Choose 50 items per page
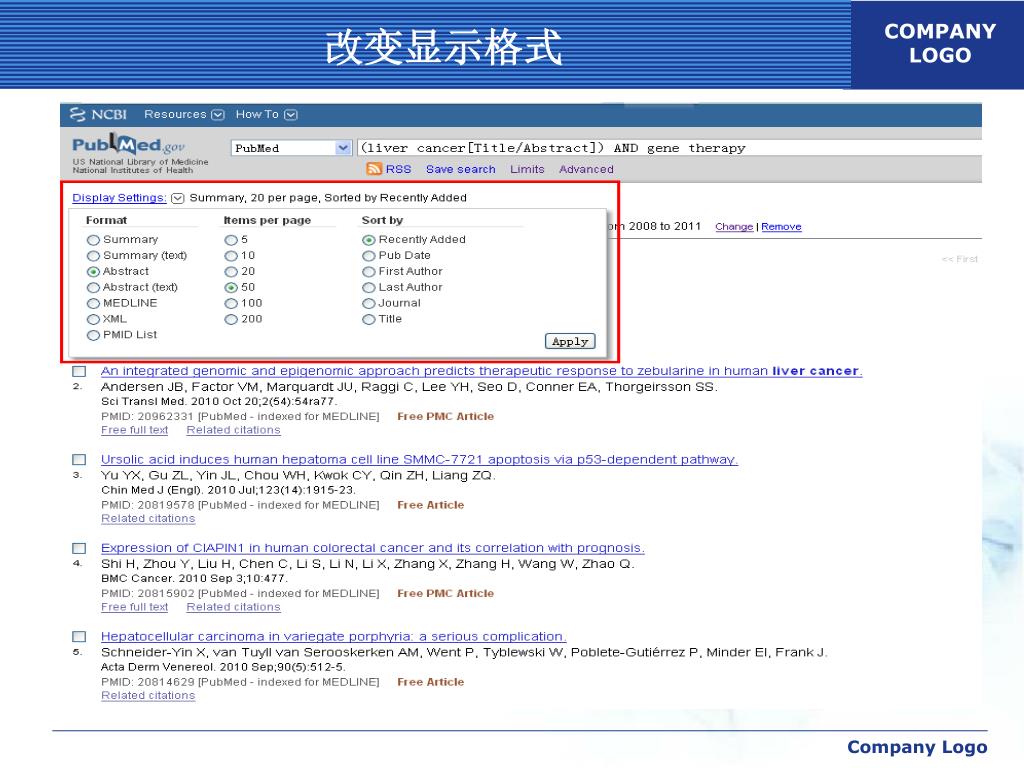 click(231, 288)
